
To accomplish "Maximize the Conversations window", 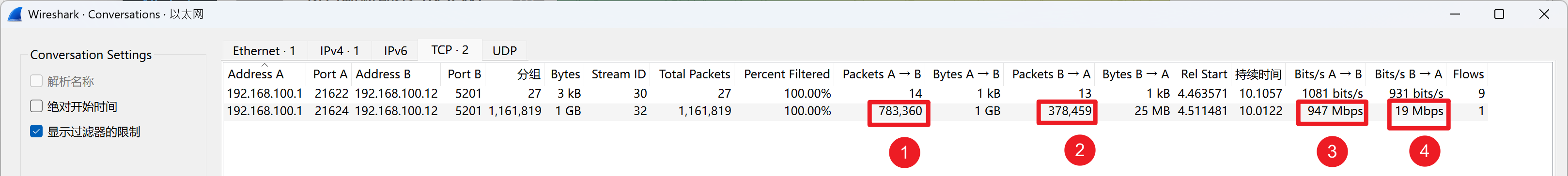I will 1499,14.
